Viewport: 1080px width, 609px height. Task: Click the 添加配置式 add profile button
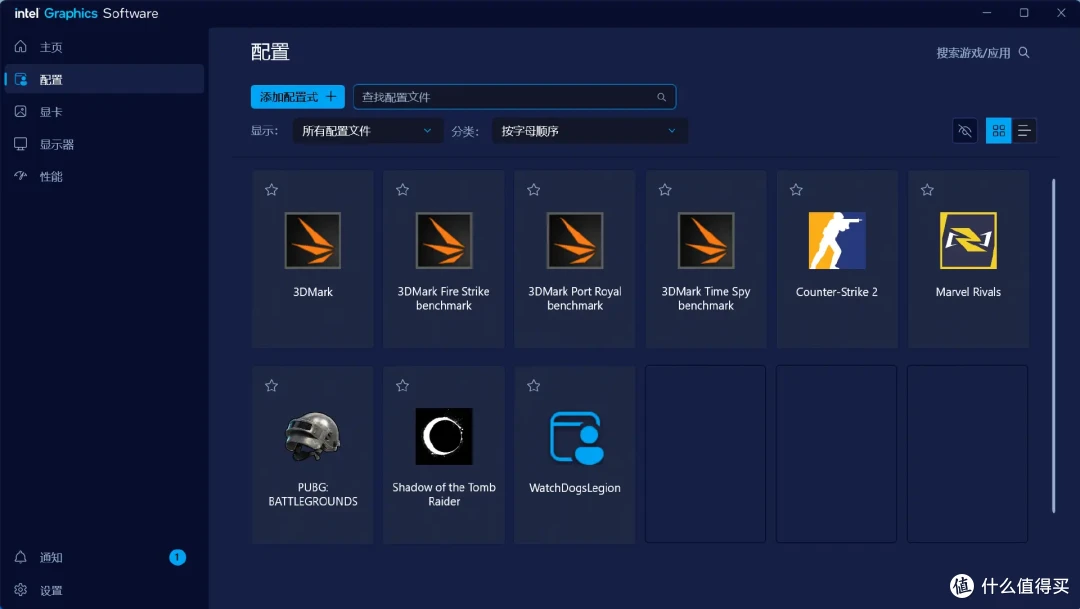pos(298,97)
